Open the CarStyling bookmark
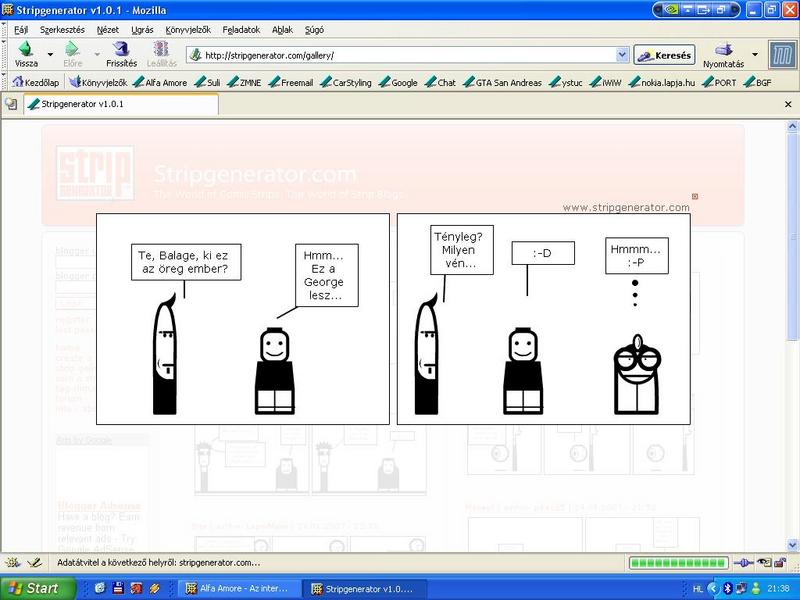 pyautogui.click(x=346, y=82)
